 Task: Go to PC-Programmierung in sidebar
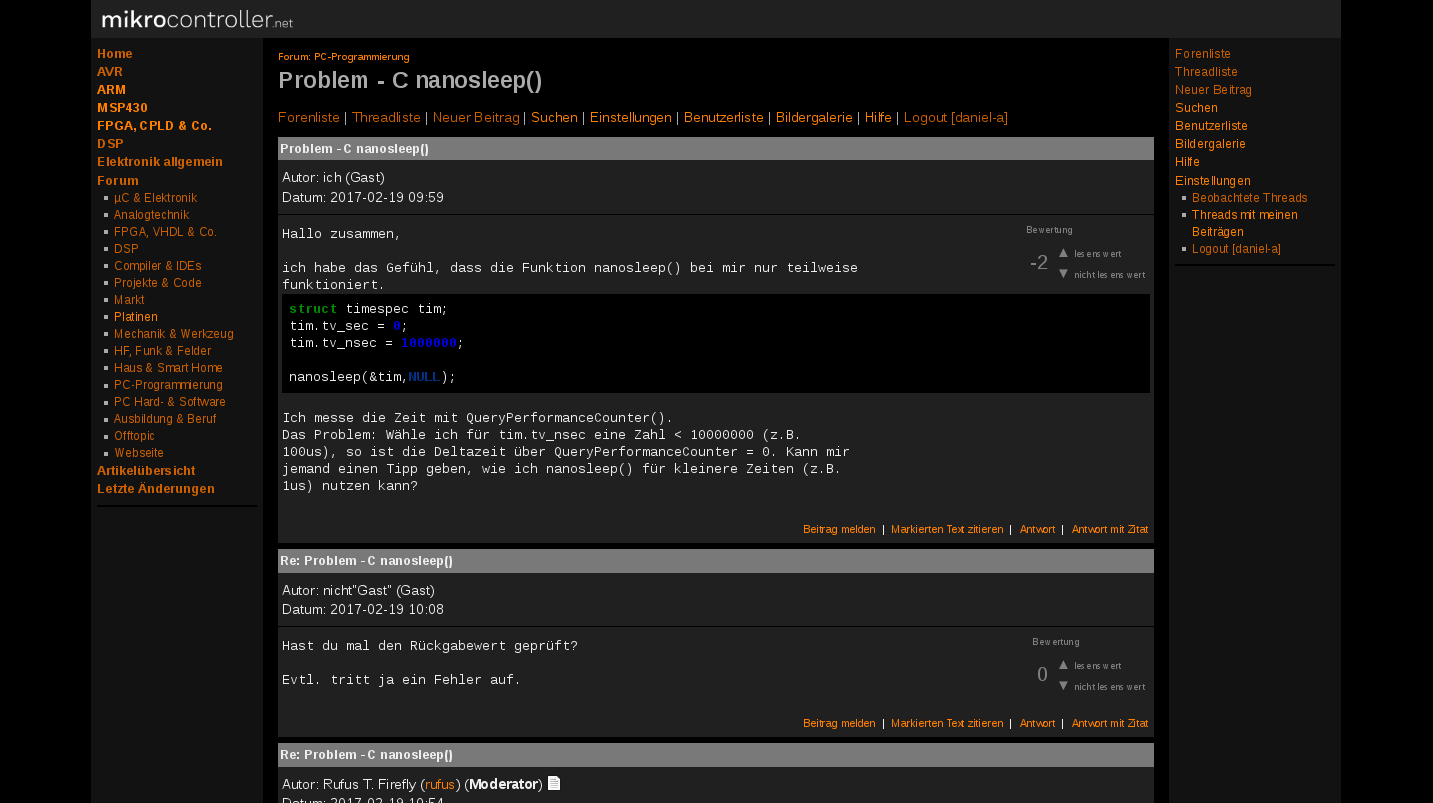click(168, 385)
